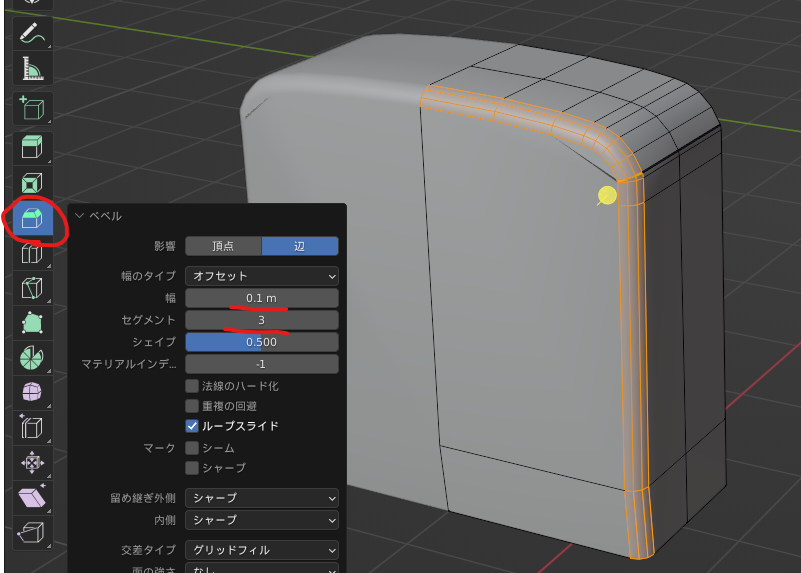Open 交差タイプ dropdown showing グリッドフィル
The height and width of the screenshot is (573, 801).
click(261, 550)
